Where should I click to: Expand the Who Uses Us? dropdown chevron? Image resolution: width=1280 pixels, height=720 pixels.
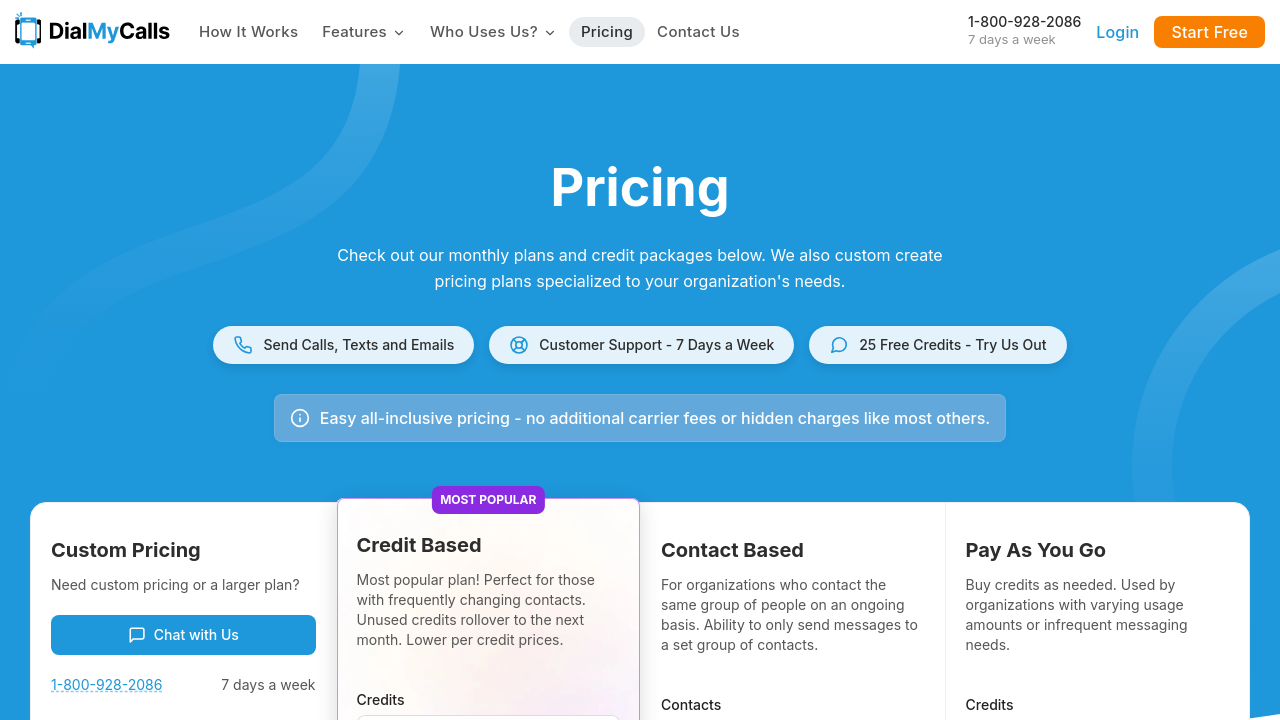click(550, 33)
